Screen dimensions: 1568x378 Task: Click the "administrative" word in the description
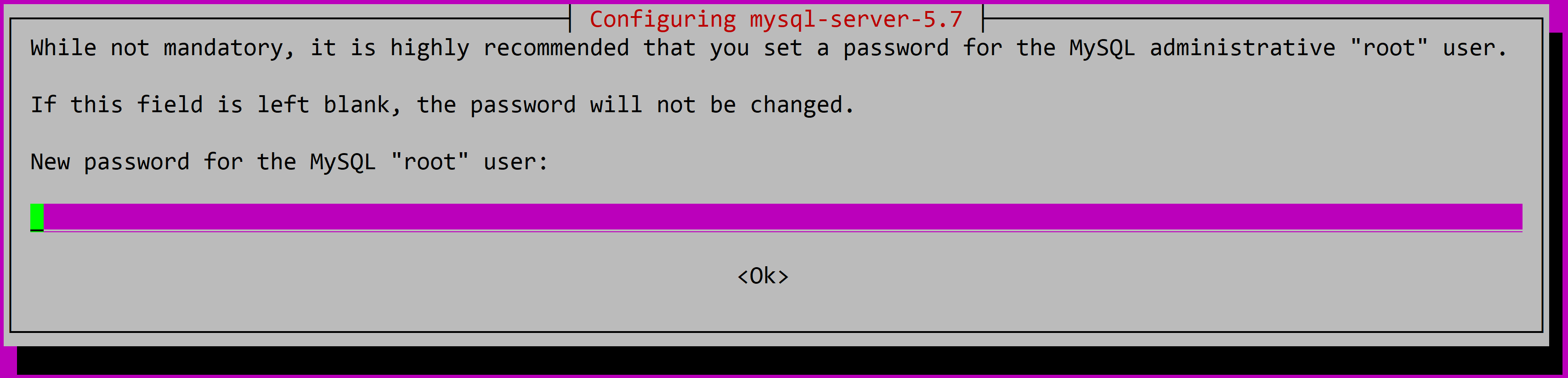(1242, 48)
